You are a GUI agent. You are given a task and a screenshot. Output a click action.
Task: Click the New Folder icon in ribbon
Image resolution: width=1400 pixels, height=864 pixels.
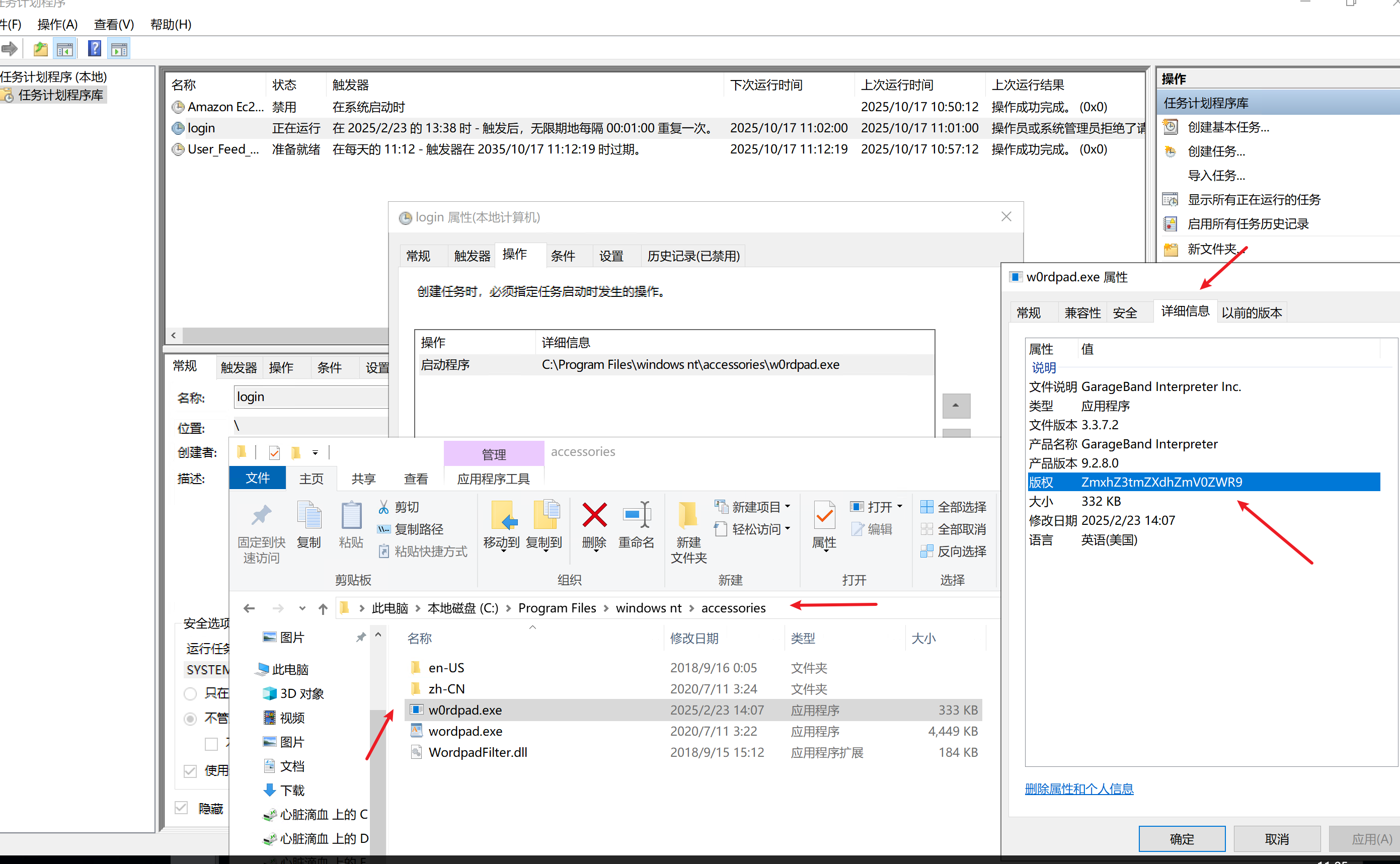tap(688, 516)
